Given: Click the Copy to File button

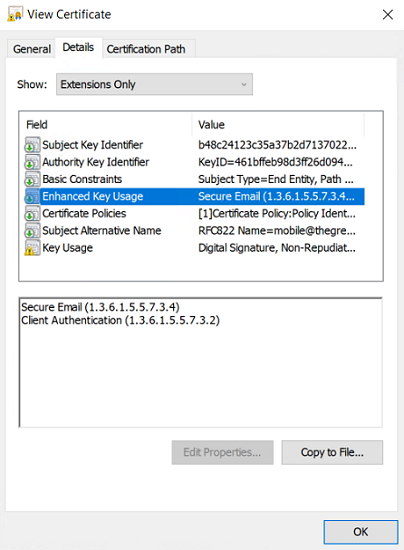Looking at the screenshot, I should (332, 452).
